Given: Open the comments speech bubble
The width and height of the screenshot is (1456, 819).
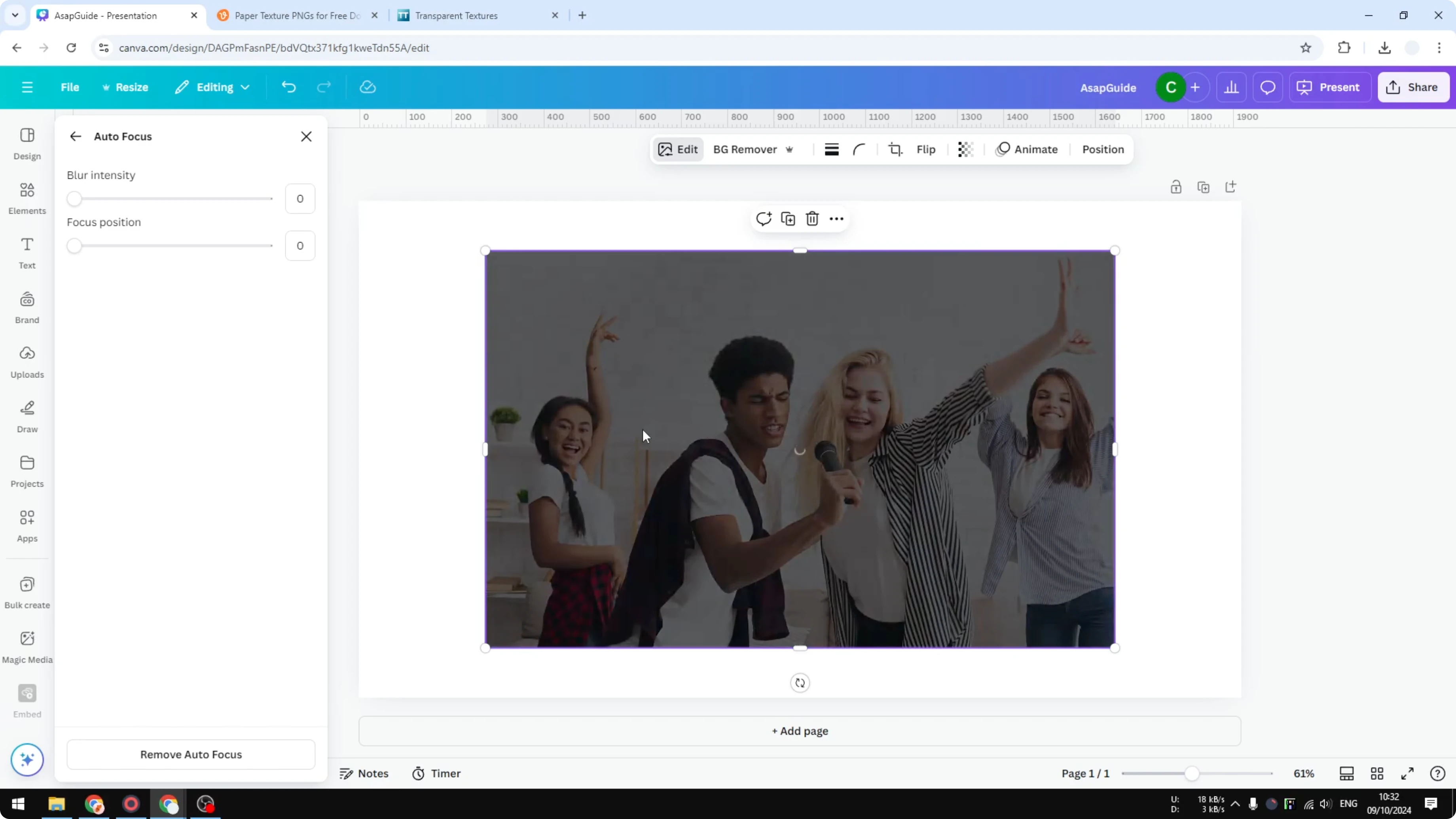Looking at the screenshot, I should pyautogui.click(x=1268, y=87).
